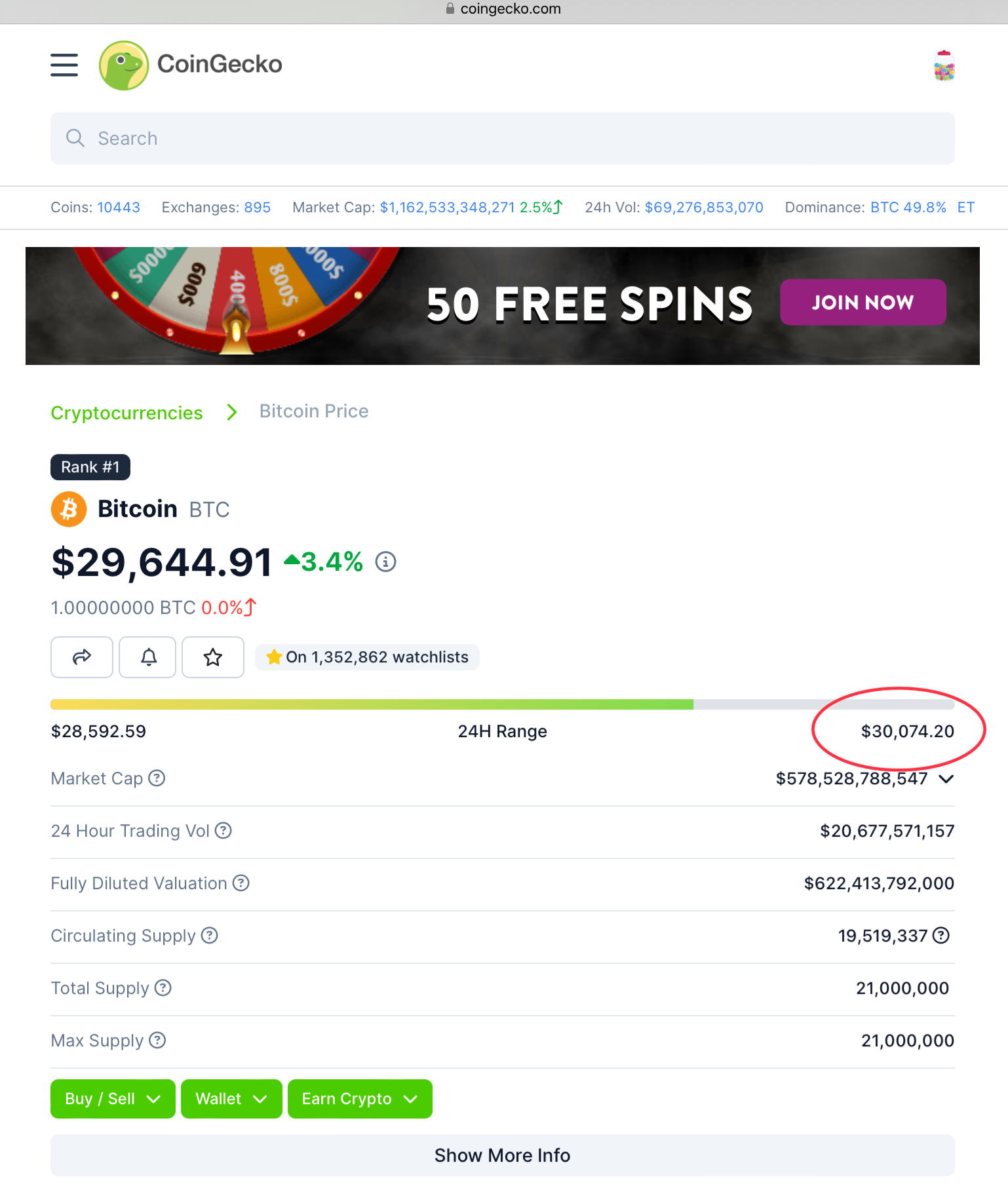Set a price alert with bell icon
The image size is (1008, 1203).
(x=149, y=657)
